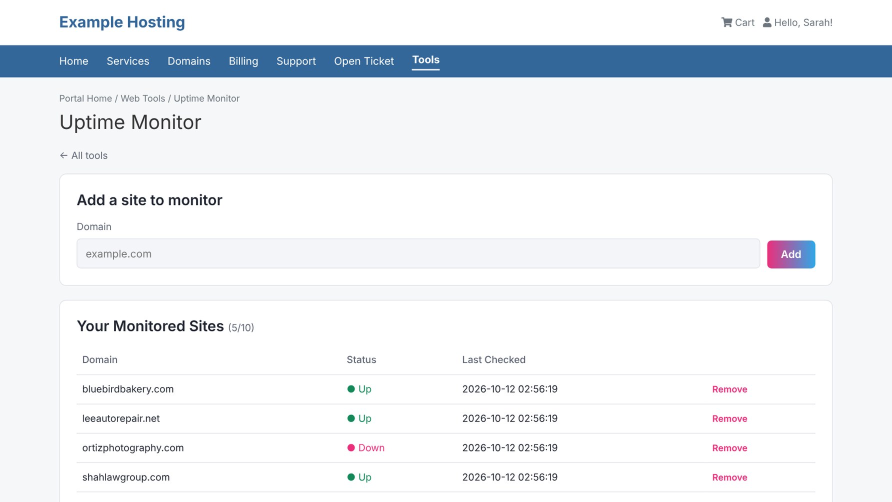
Task: Click the Last Checked column header
Action: click(494, 360)
